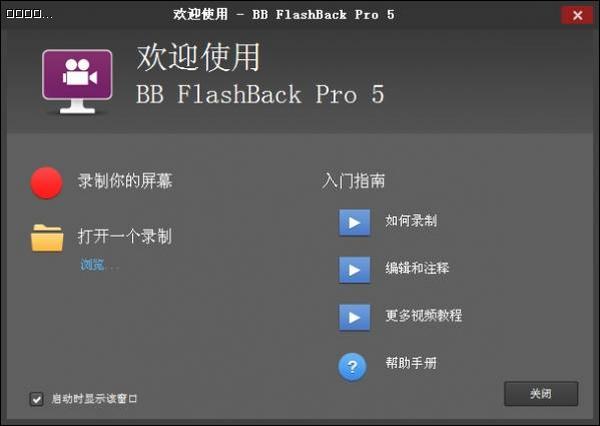The width and height of the screenshot is (600, 426).
Task: Play the 如何录制 tutorial video icon
Action: coord(354,222)
